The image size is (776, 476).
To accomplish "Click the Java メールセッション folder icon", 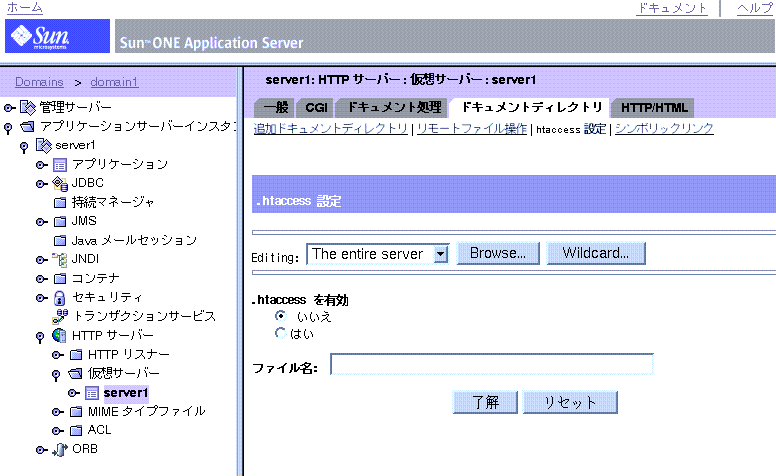I will (60, 240).
